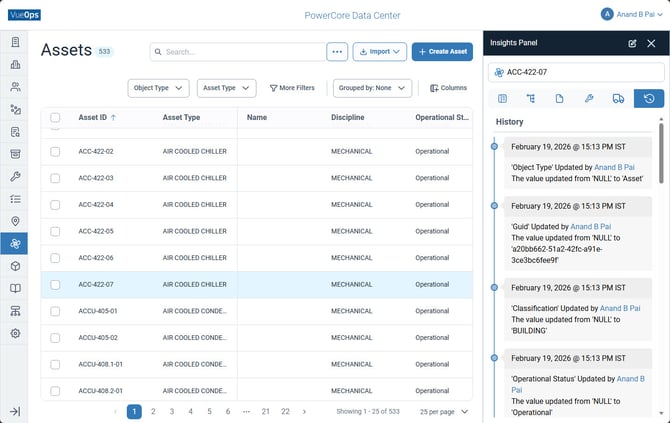Image resolution: width=670 pixels, height=423 pixels.
Task: Go to page 2
Action: (153, 411)
